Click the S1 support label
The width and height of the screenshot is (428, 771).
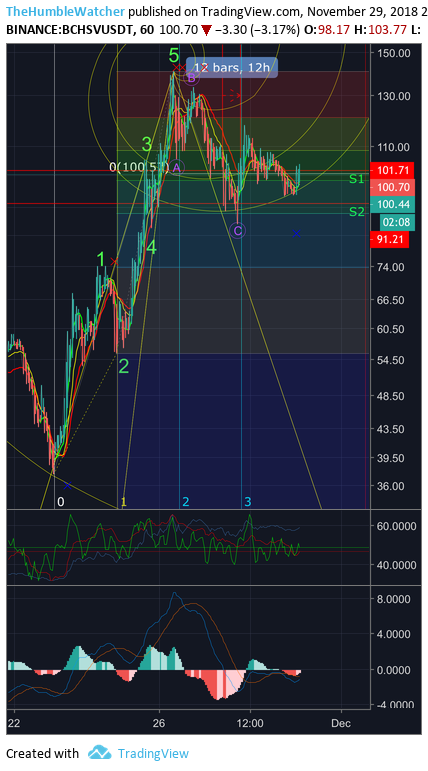tap(357, 179)
